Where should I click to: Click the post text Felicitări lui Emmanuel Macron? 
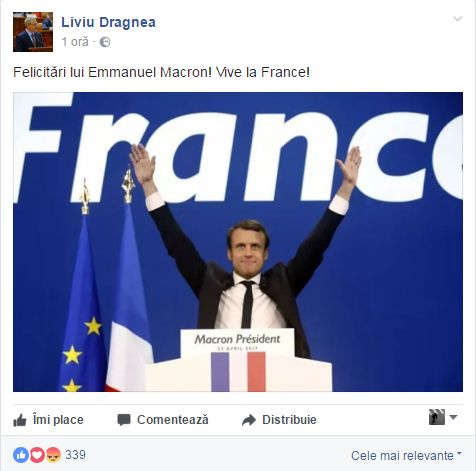[112, 72]
